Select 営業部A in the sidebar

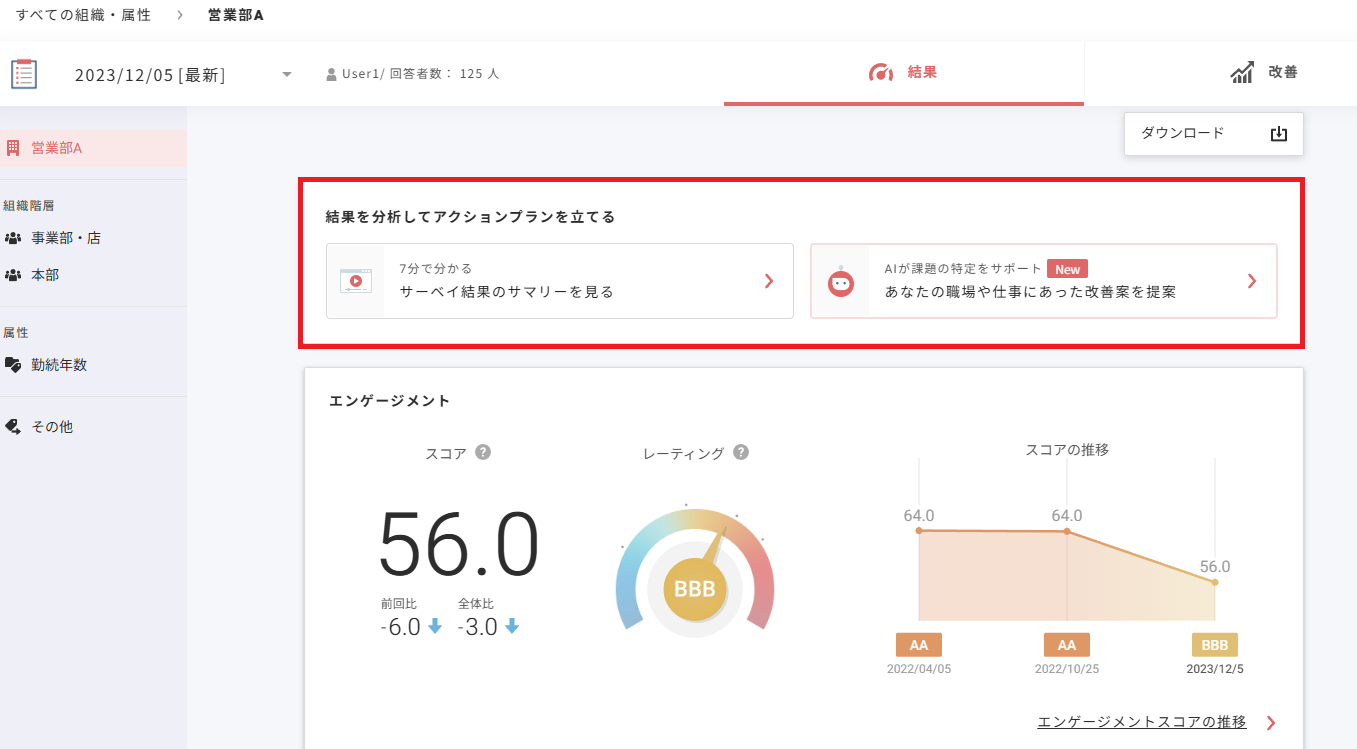(56, 148)
